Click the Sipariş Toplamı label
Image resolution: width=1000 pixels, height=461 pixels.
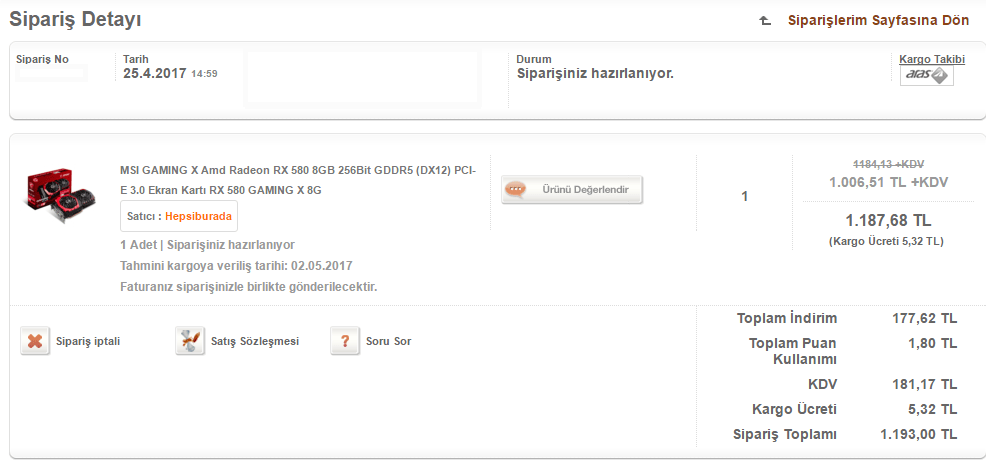784,434
